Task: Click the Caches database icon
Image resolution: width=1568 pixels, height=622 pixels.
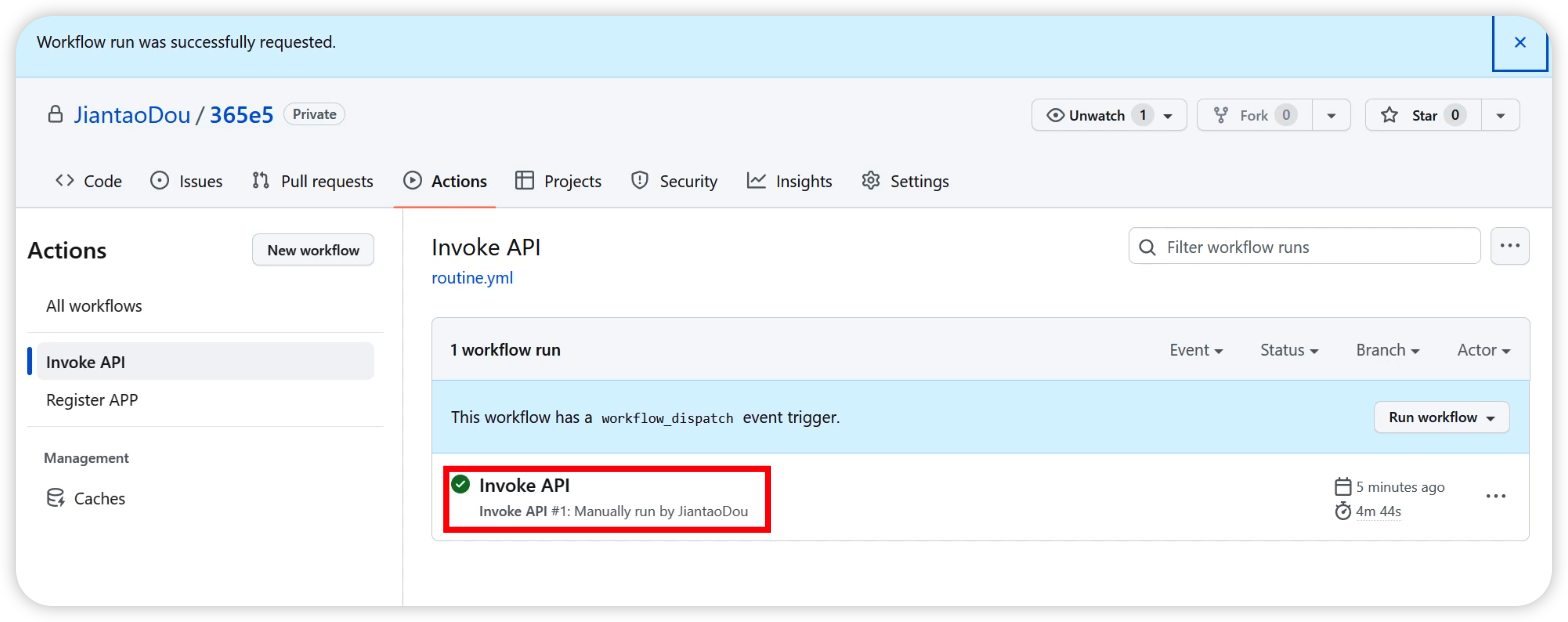Action: tap(56, 498)
